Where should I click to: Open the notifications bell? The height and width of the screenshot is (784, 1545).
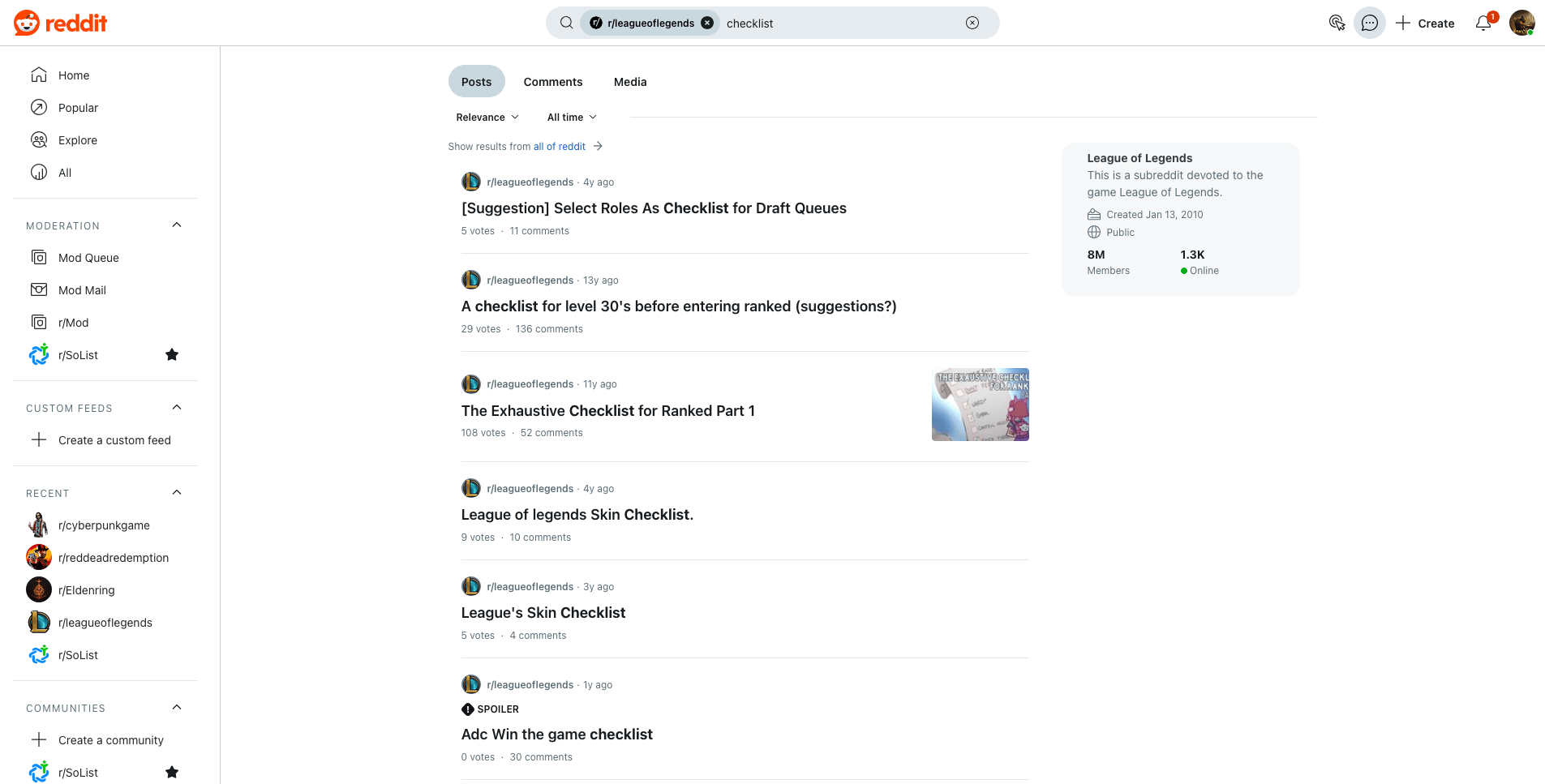tap(1483, 23)
